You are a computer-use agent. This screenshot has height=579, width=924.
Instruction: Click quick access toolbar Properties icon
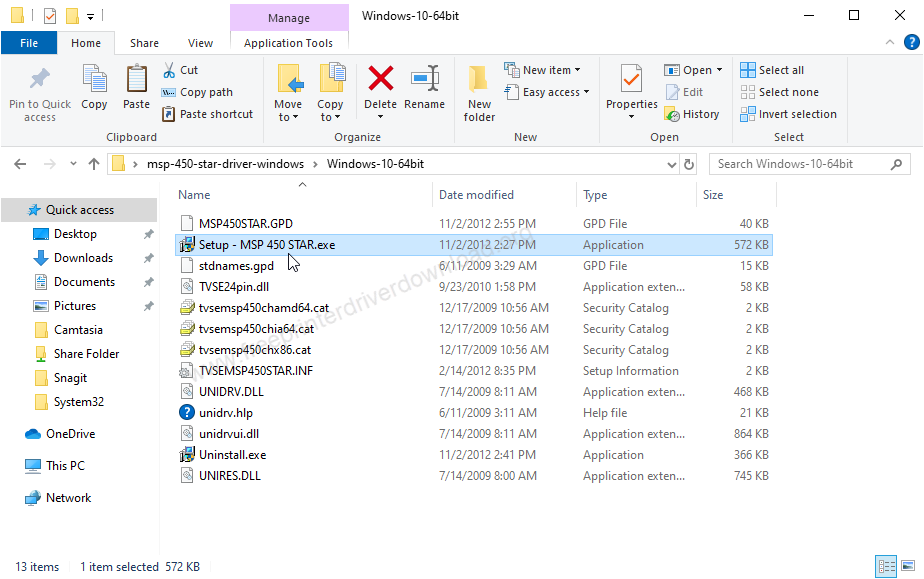[50, 15]
